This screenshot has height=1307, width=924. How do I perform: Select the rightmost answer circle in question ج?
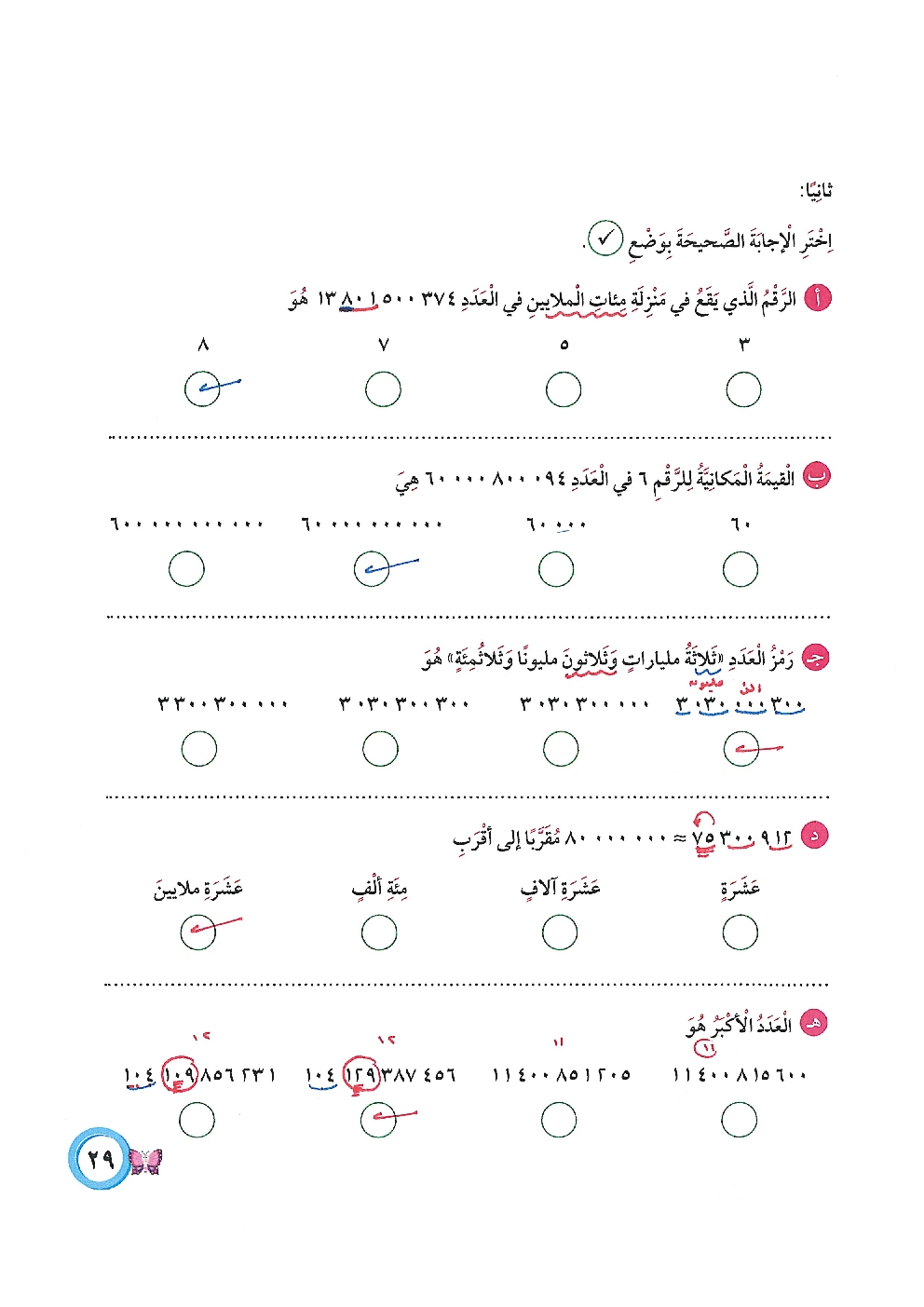(741, 749)
